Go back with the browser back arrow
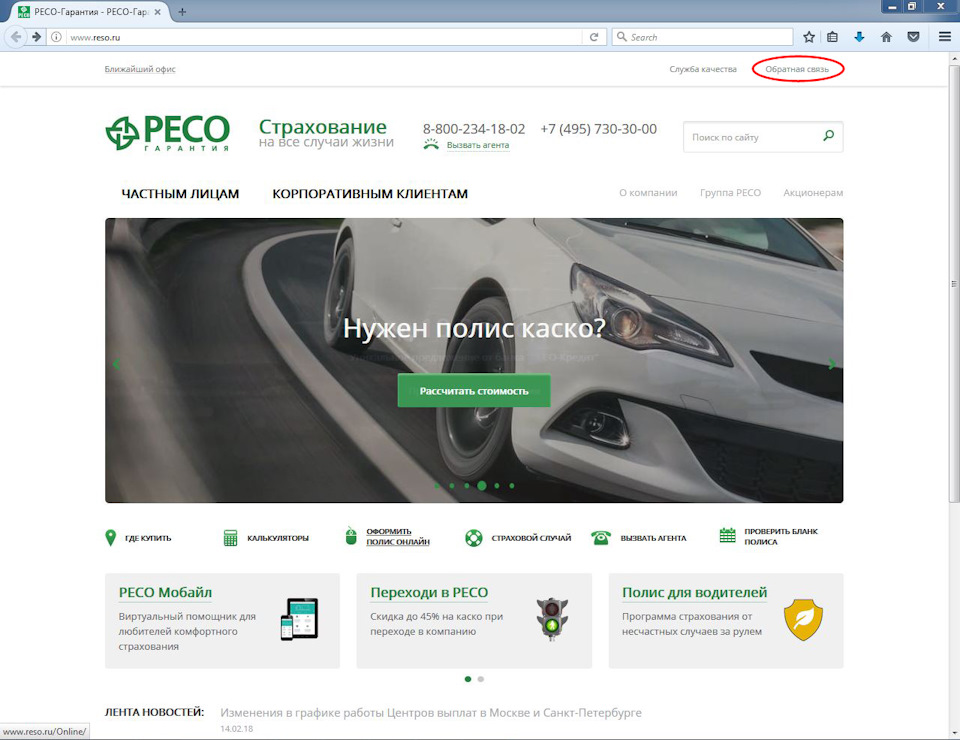Viewport: 960px width, 740px height. point(16,37)
